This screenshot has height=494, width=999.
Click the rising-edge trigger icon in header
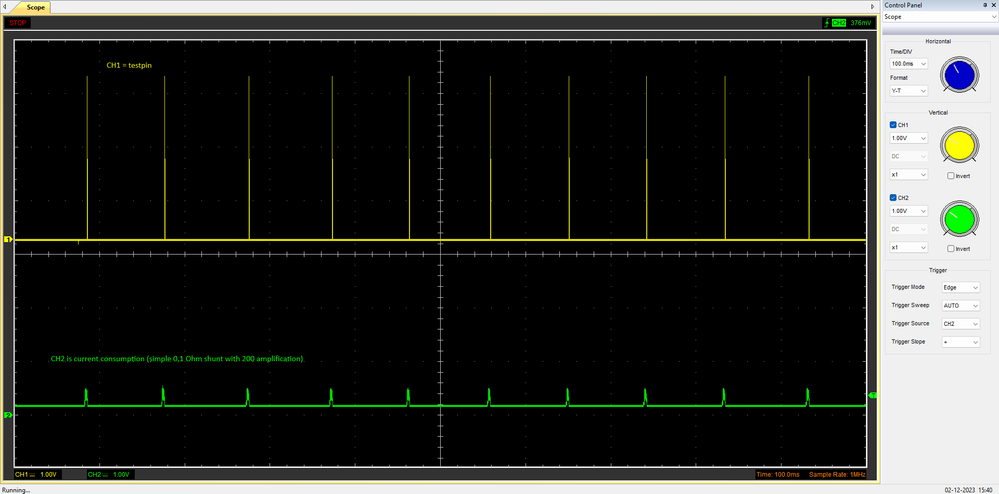point(826,23)
